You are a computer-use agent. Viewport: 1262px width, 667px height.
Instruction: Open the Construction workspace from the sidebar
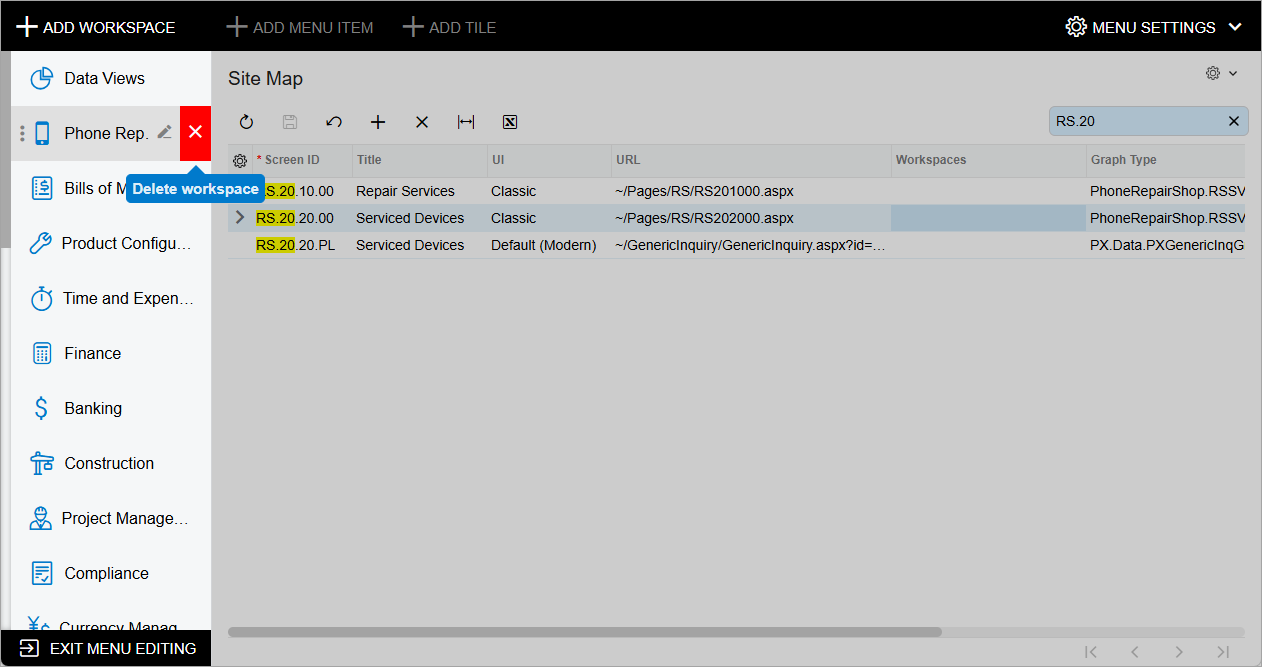(41, 463)
